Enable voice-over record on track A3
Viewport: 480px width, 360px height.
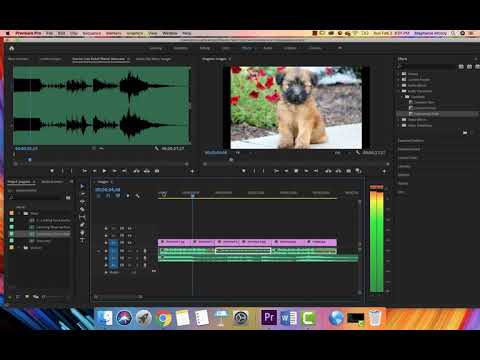pyautogui.click(x=145, y=265)
